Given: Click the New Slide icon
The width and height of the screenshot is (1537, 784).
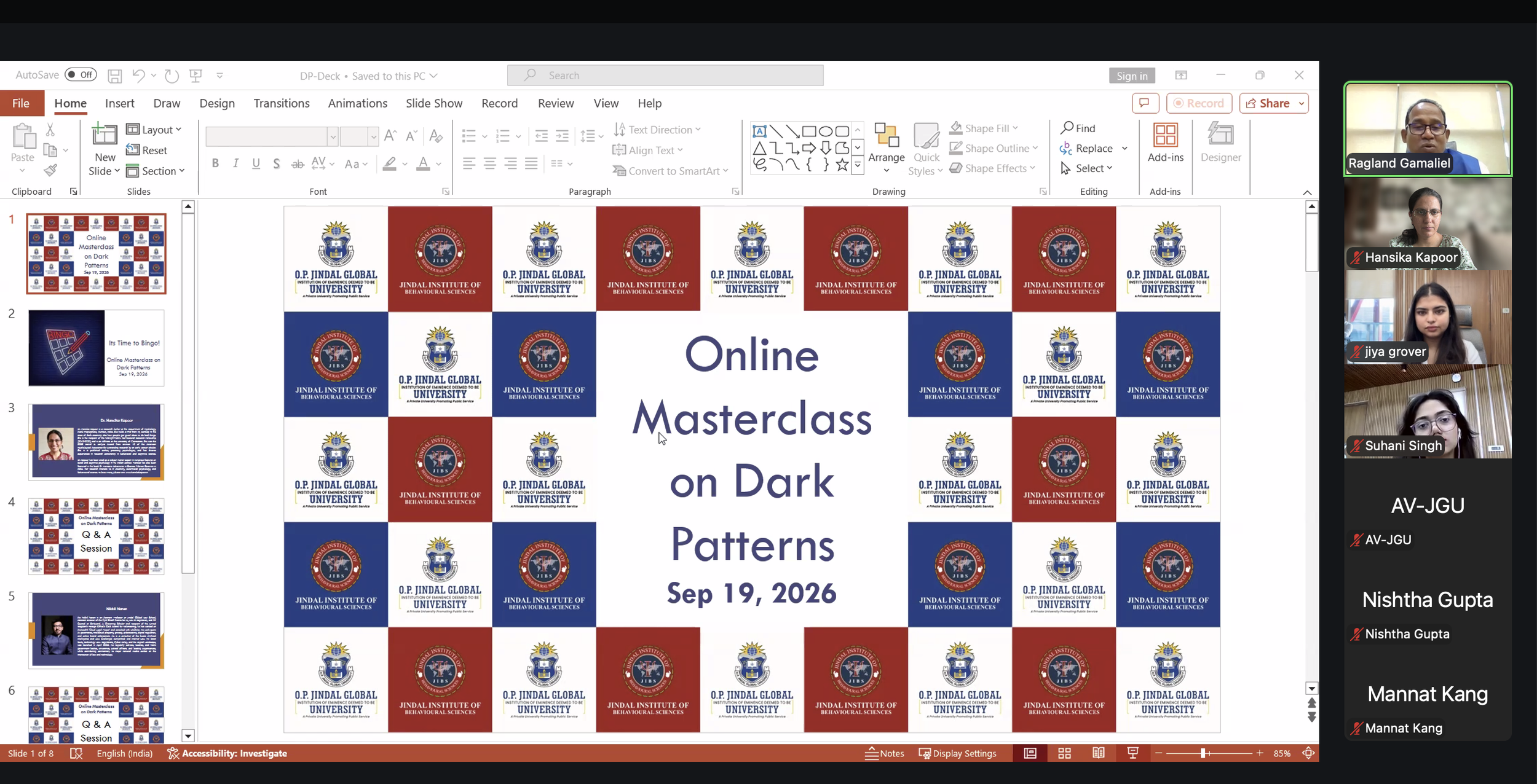Looking at the screenshot, I should (104, 134).
